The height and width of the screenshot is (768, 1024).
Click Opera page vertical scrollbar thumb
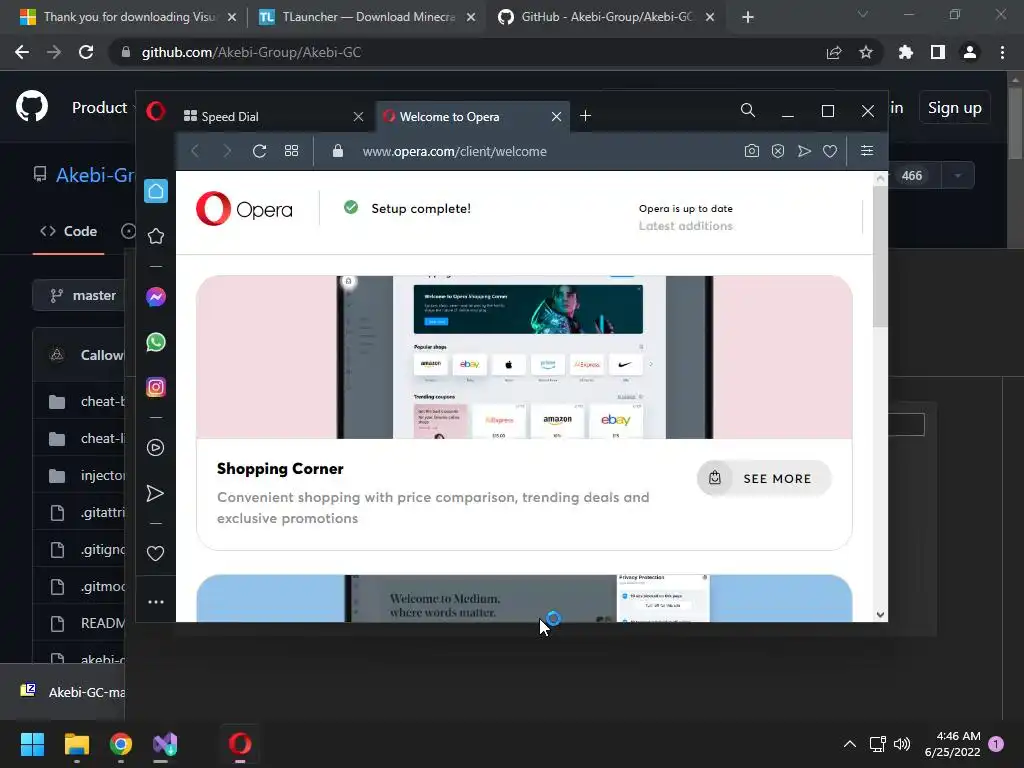880,255
